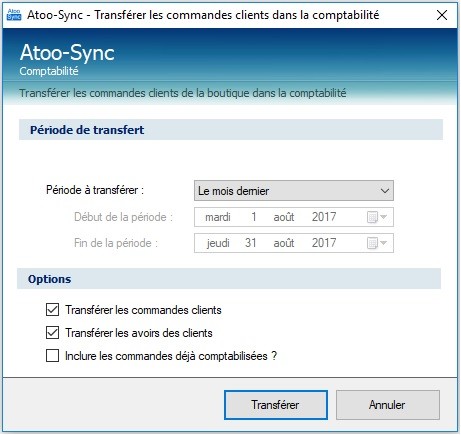Close the Atoo-Sync dialog window

(442, 15)
